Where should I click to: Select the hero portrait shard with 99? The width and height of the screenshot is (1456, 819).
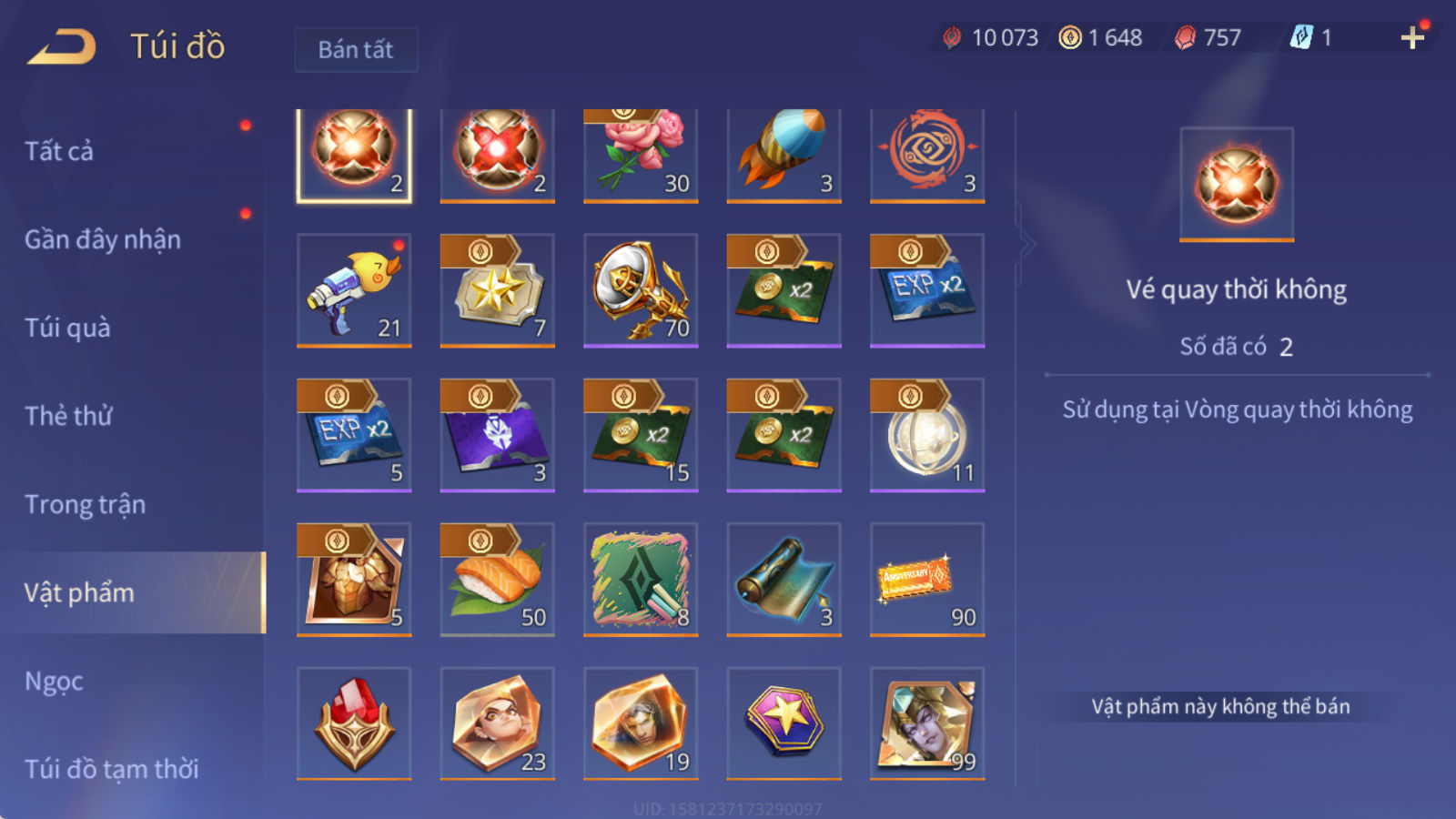pyautogui.click(x=927, y=723)
